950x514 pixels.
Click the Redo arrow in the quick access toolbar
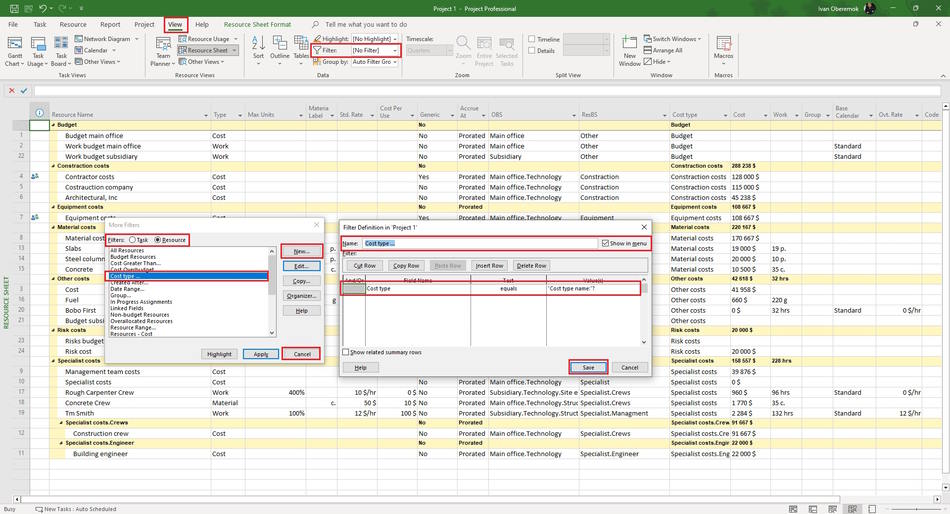[64, 8]
